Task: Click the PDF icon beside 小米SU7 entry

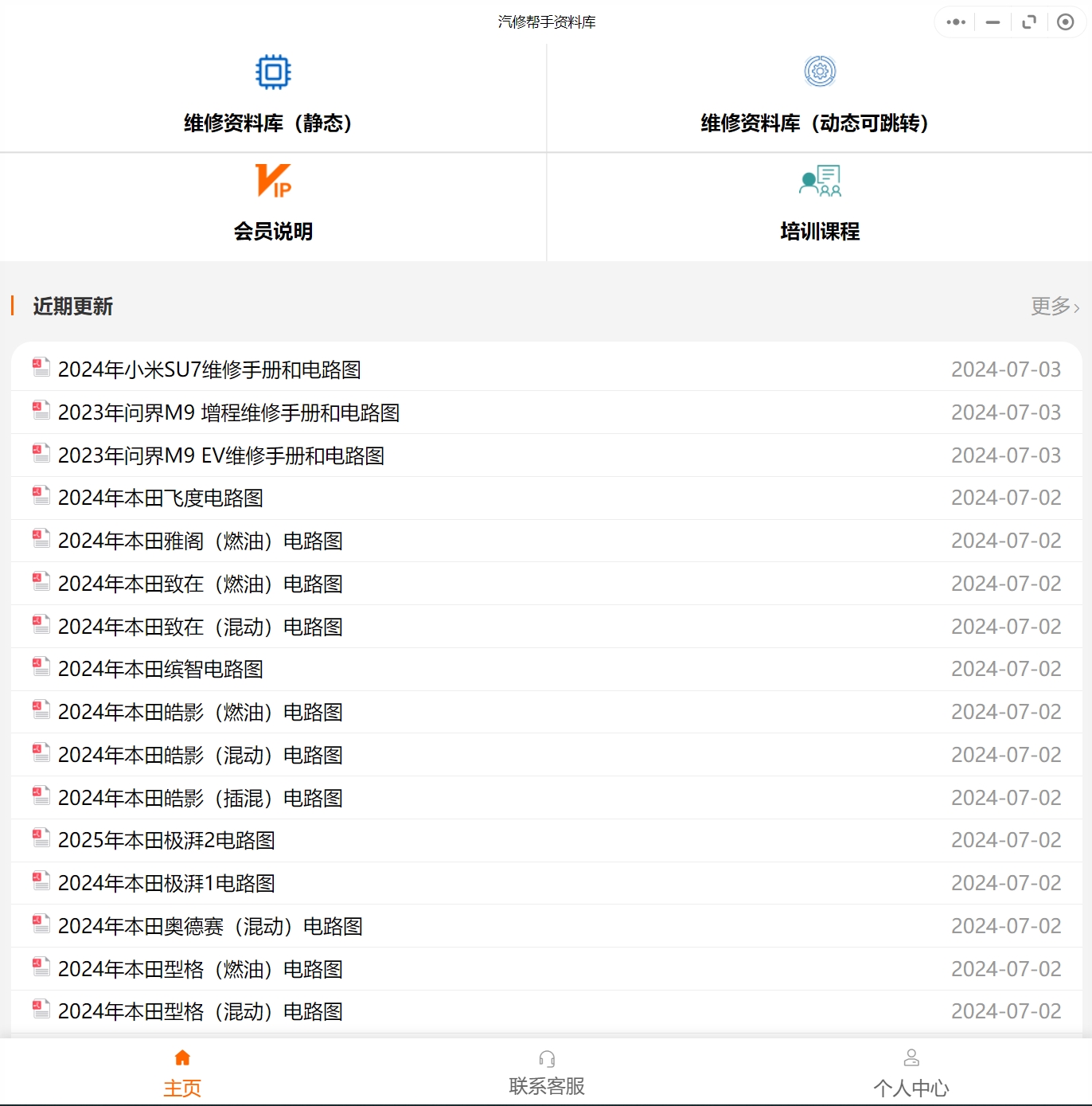Action: click(40, 366)
